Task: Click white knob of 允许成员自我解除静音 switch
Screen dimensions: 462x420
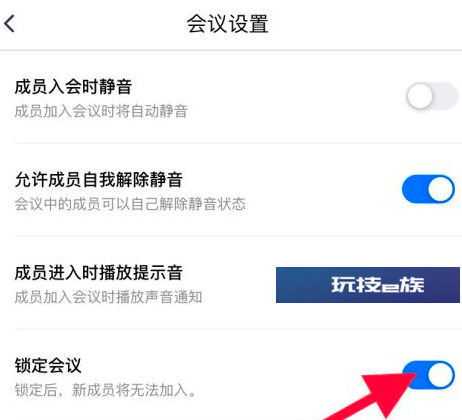Action: click(x=441, y=189)
